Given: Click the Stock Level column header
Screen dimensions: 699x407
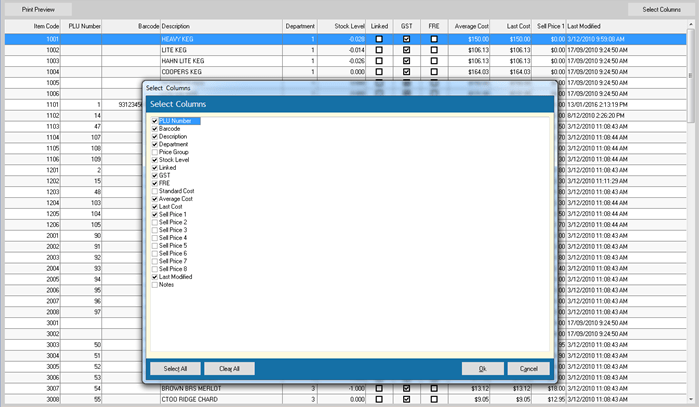Looking at the screenshot, I should point(349,25).
